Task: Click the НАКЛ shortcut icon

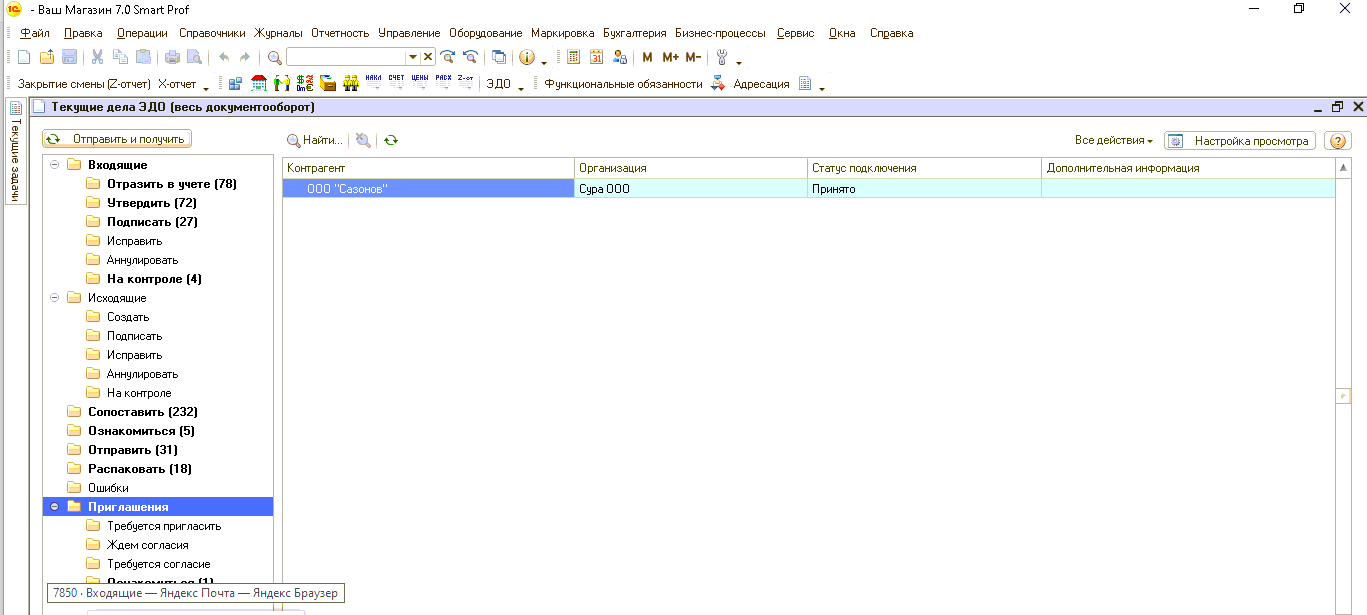Action: click(x=374, y=84)
